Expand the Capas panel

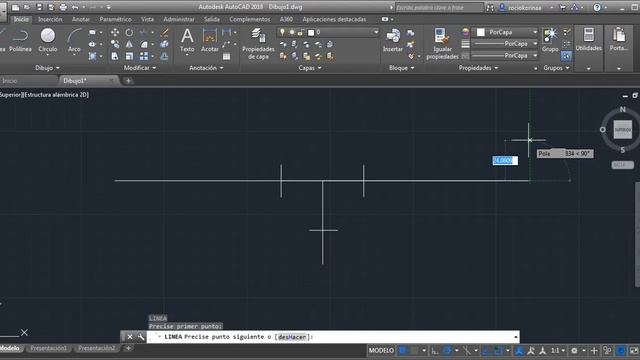click(309, 68)
